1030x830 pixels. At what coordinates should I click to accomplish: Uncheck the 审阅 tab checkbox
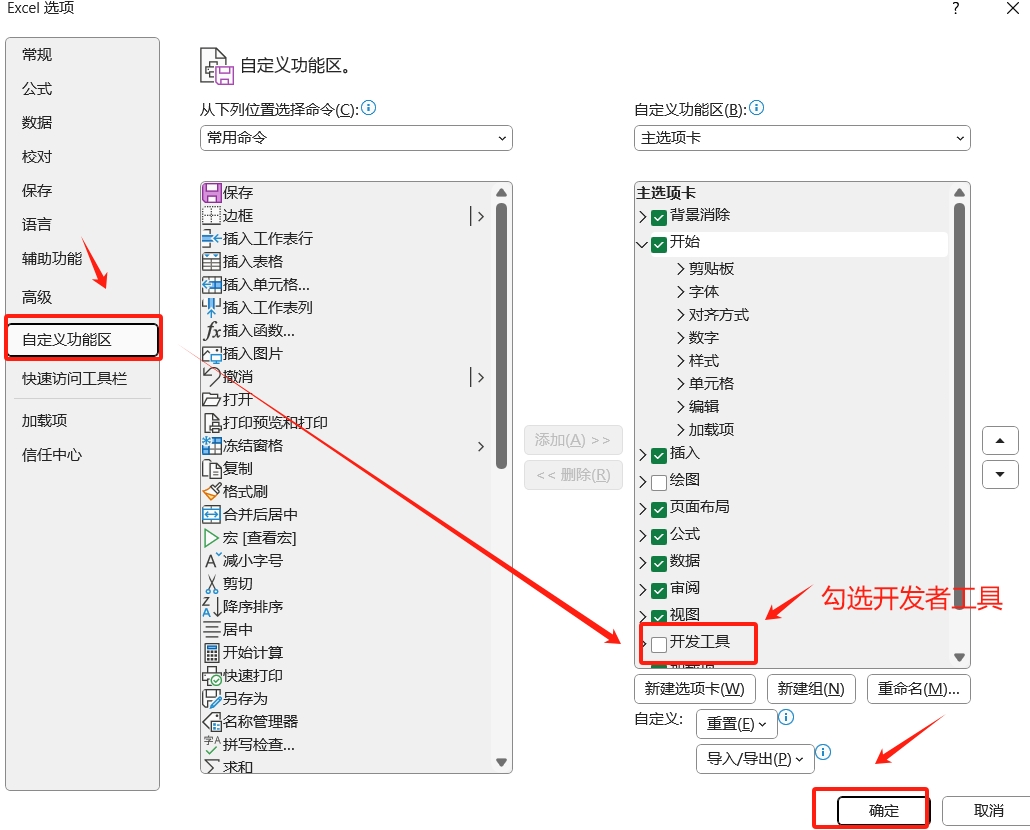659,590
